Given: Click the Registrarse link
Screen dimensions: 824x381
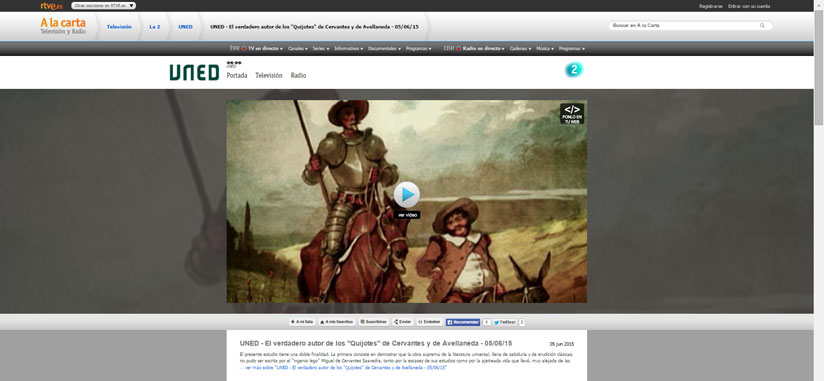Looking at the screenshot, I should point(711,6).
